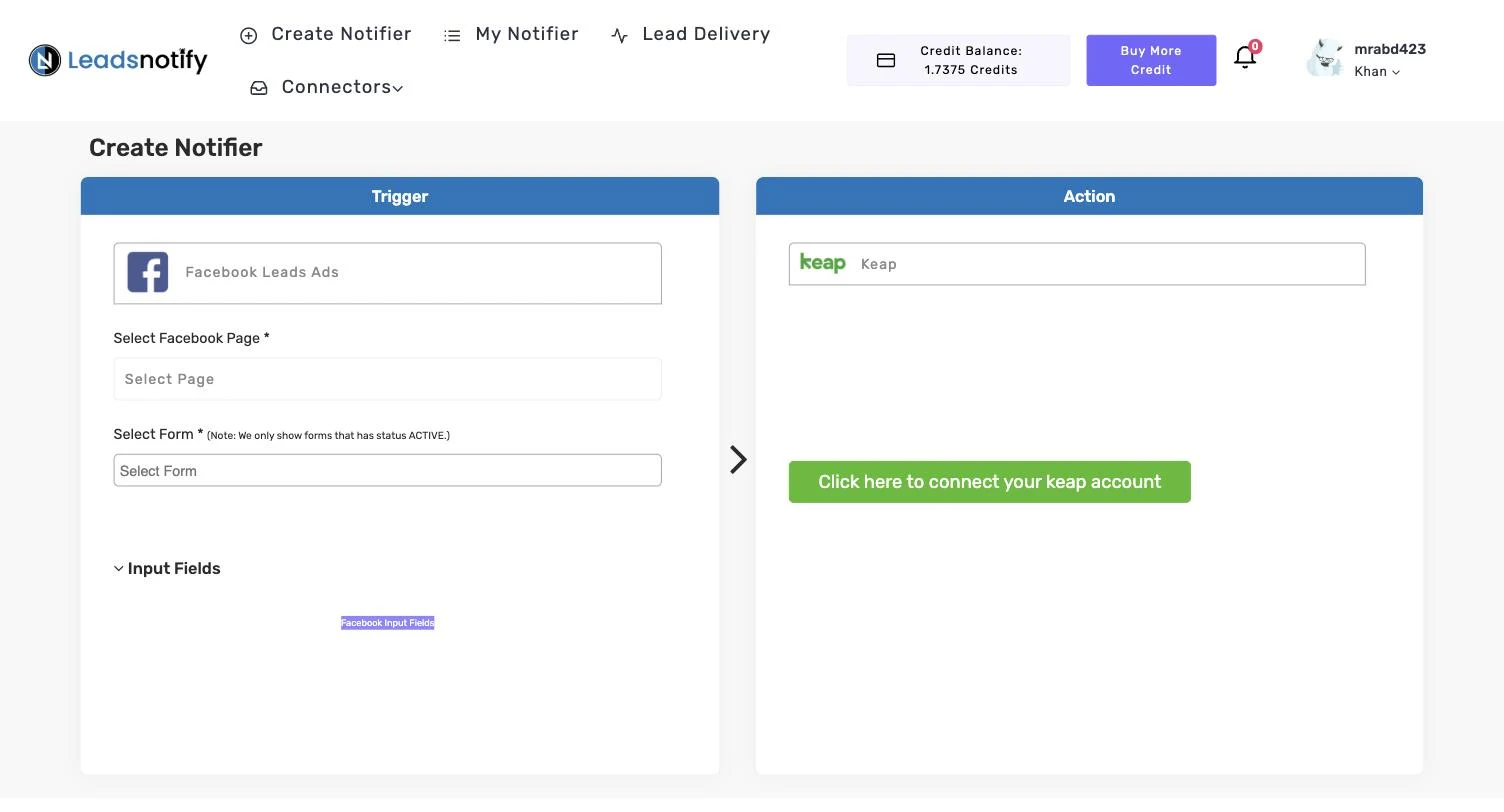The image size is (1504, 812).
Task: Click the Facebook logo icon in Trigger
Action: click(148, 272)
